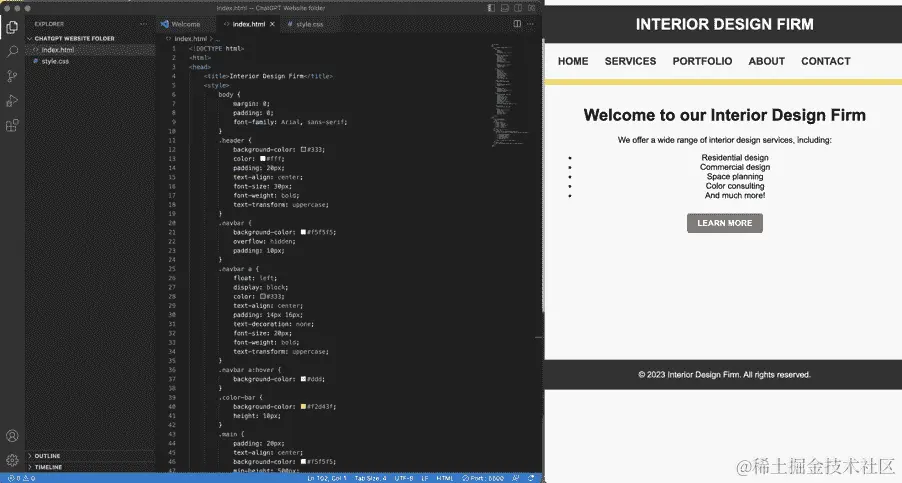Click the Ln 102, Col 1 cursor position
Screen dimensions: 902x483
click(327, 478)
